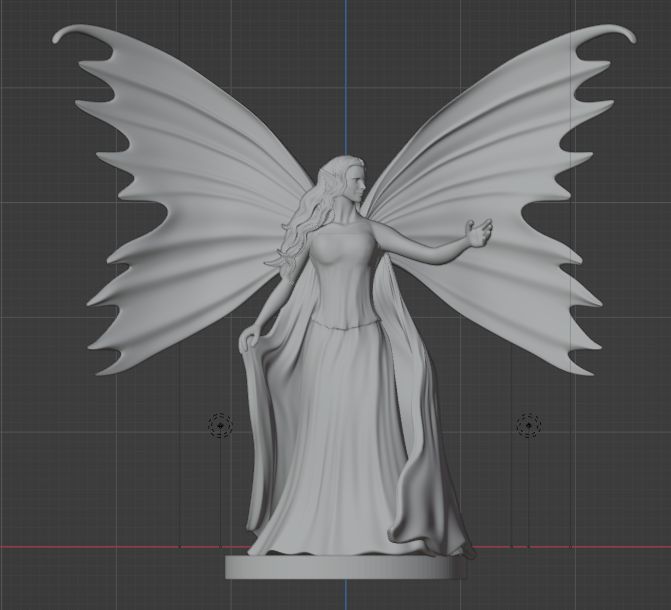The height and width of the screenshot is (610, 671).
Task: Select the light object right of the statue
Action: 528,425
